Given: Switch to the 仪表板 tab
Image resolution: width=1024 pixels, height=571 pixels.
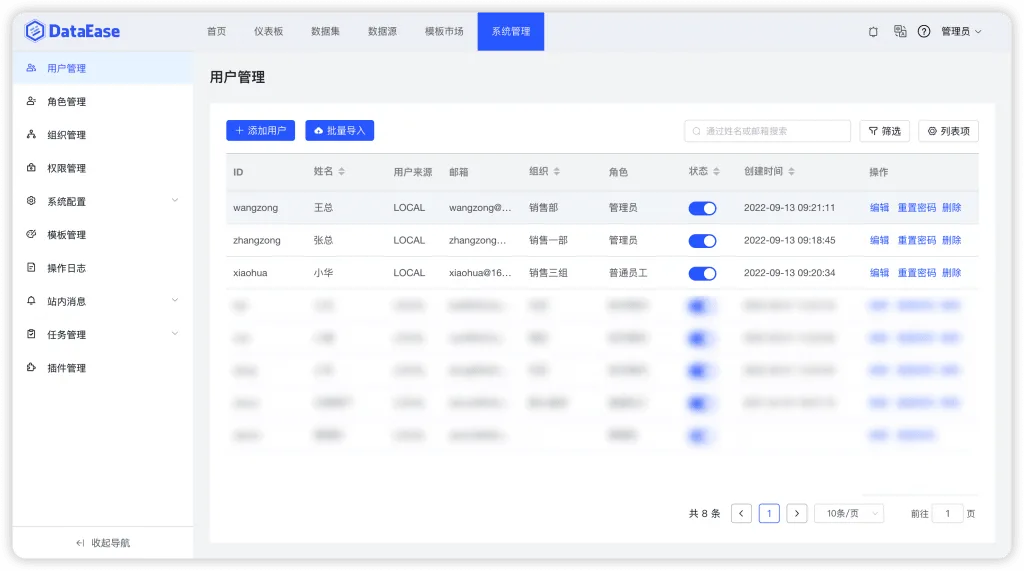Looking at the screenshot, I should [268, 31].
